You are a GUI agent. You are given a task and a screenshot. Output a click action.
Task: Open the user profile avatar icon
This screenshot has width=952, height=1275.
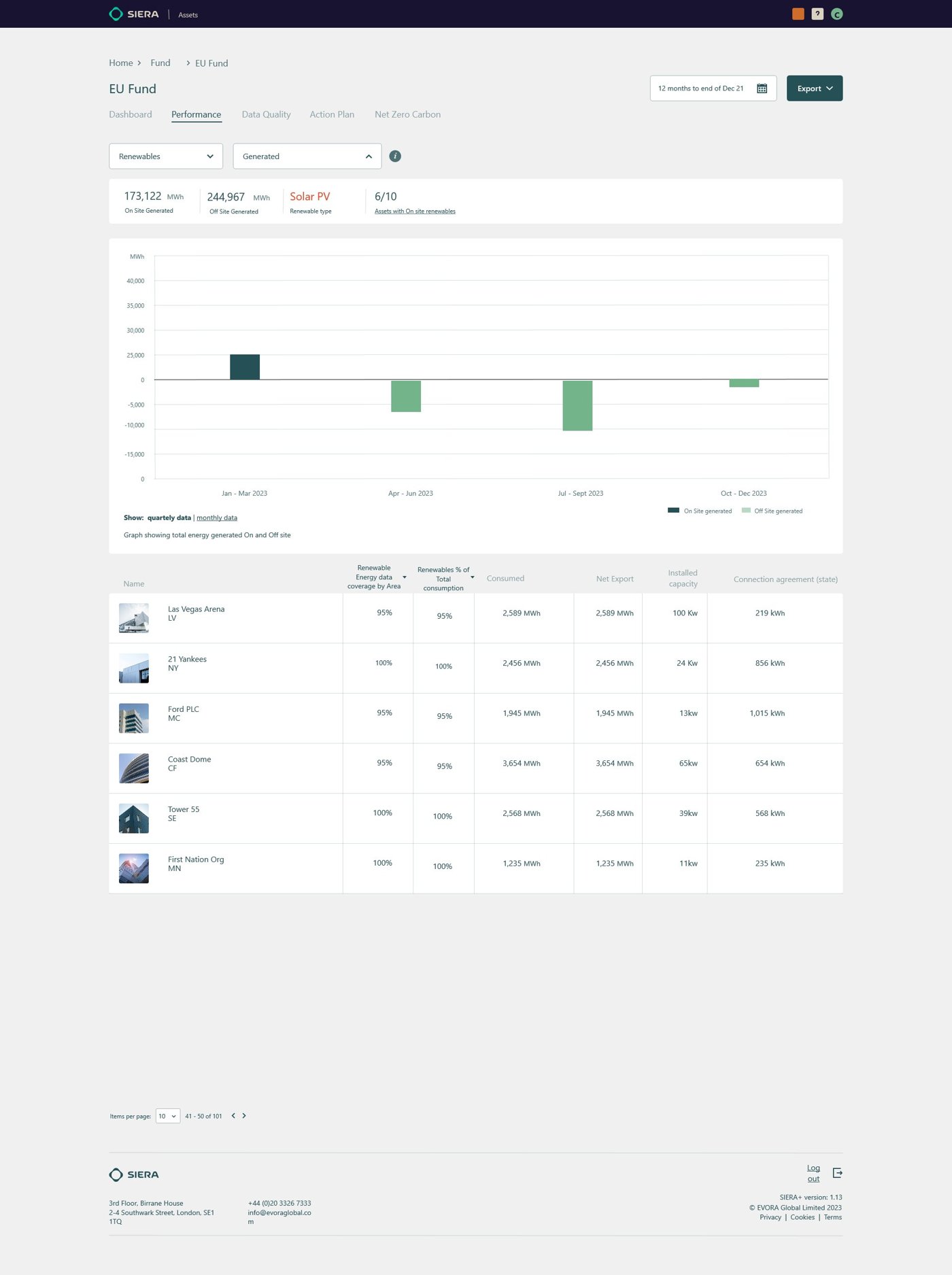point(837,14)
